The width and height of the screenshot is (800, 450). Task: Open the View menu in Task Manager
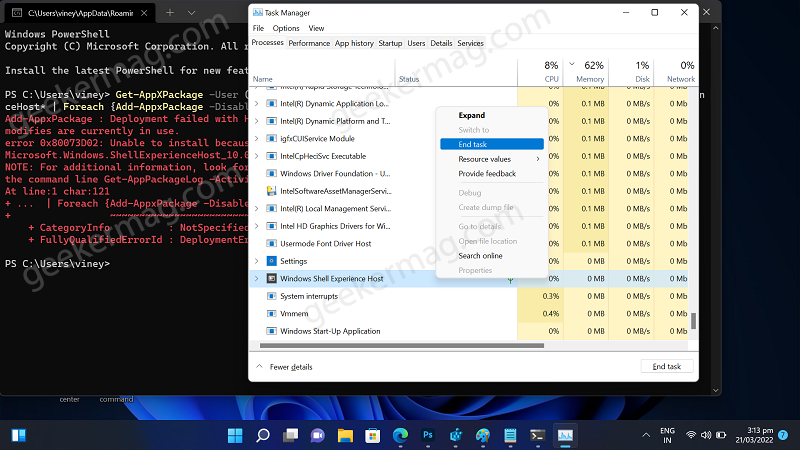(x=316, y=28)
